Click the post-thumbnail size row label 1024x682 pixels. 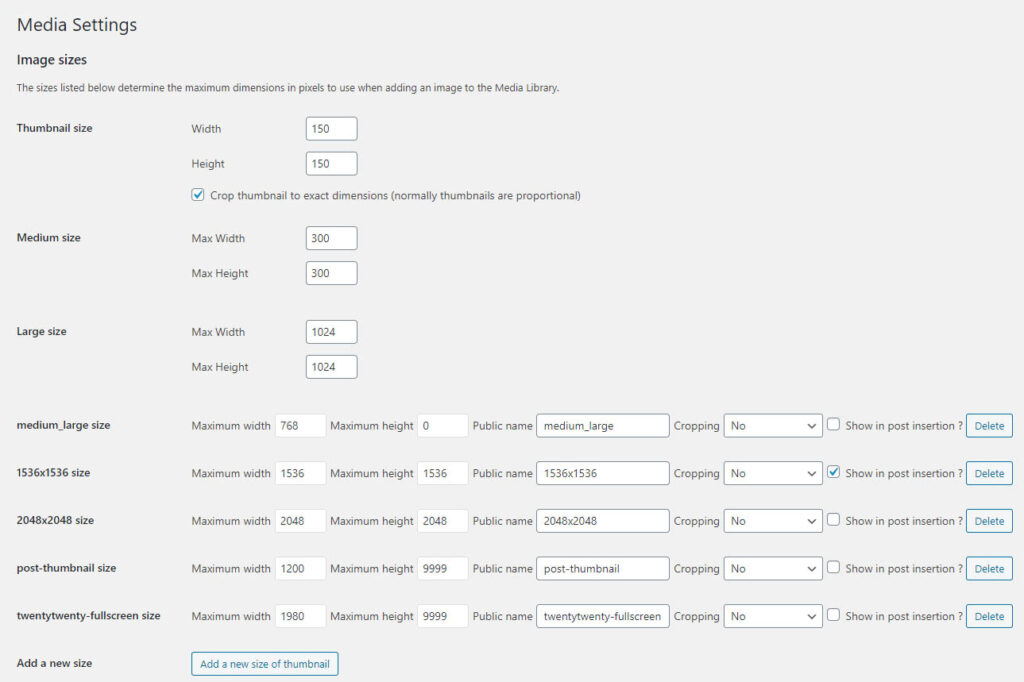tap(66, 568)
